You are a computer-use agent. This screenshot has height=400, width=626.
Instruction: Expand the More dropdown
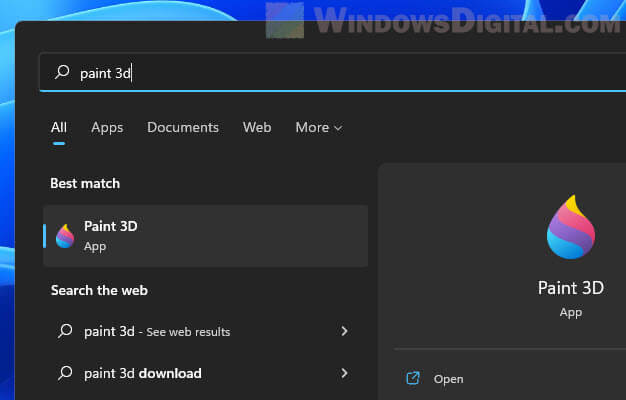tap(319, 127)
